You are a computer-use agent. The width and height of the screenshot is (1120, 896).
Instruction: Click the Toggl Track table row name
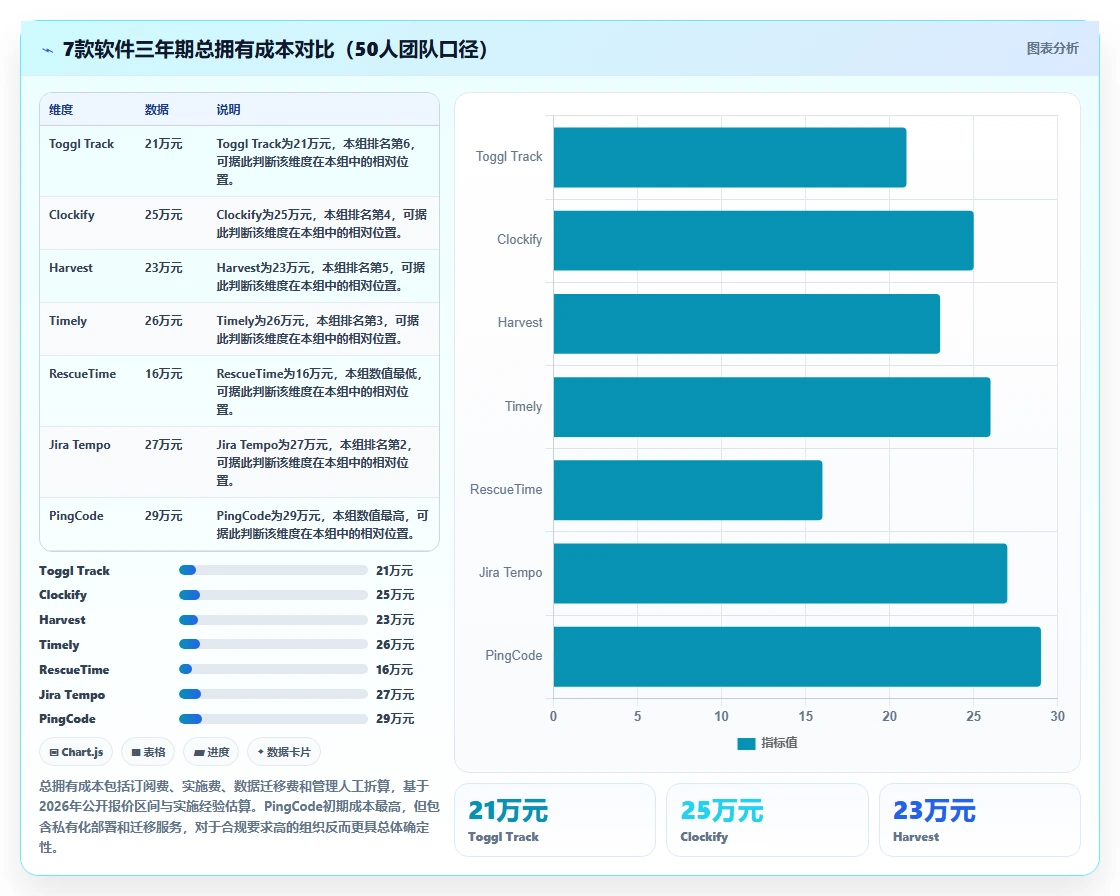click(x=81, y=144)
